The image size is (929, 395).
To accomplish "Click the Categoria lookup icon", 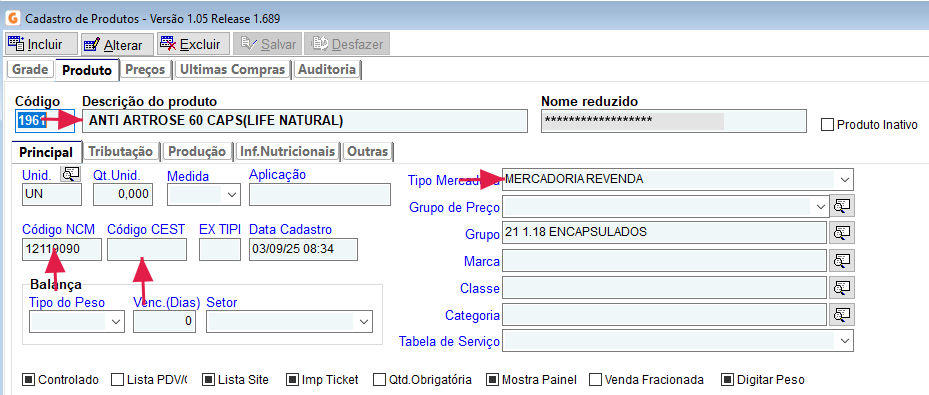I will [842, 315].
